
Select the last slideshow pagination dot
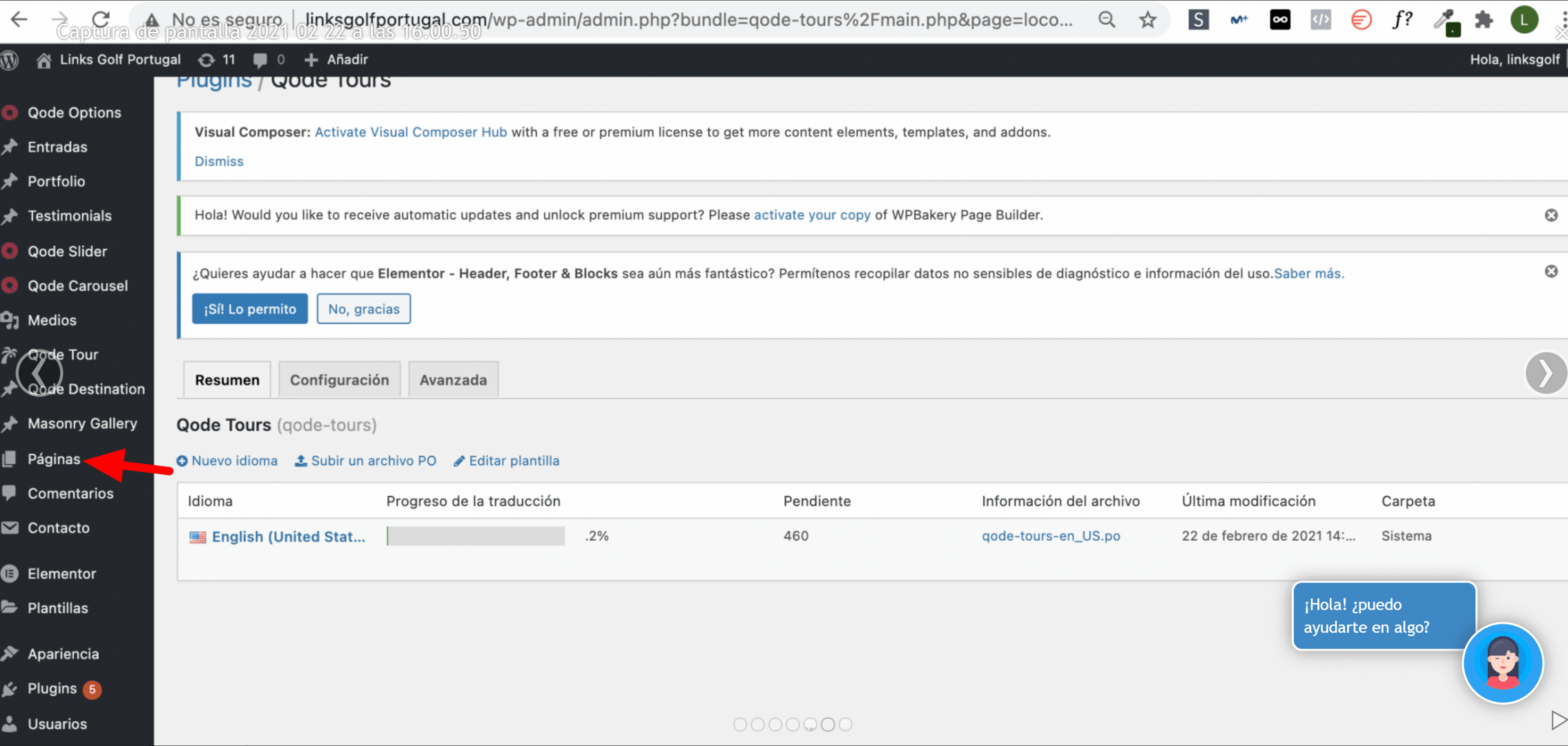[x=846, y=724]
